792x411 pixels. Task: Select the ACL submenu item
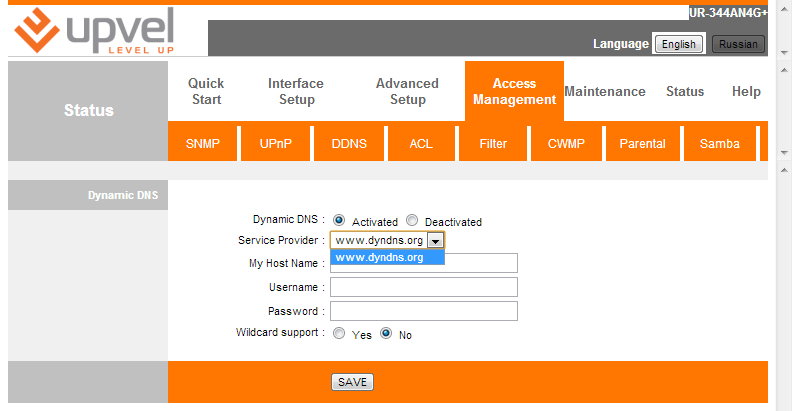421,143
